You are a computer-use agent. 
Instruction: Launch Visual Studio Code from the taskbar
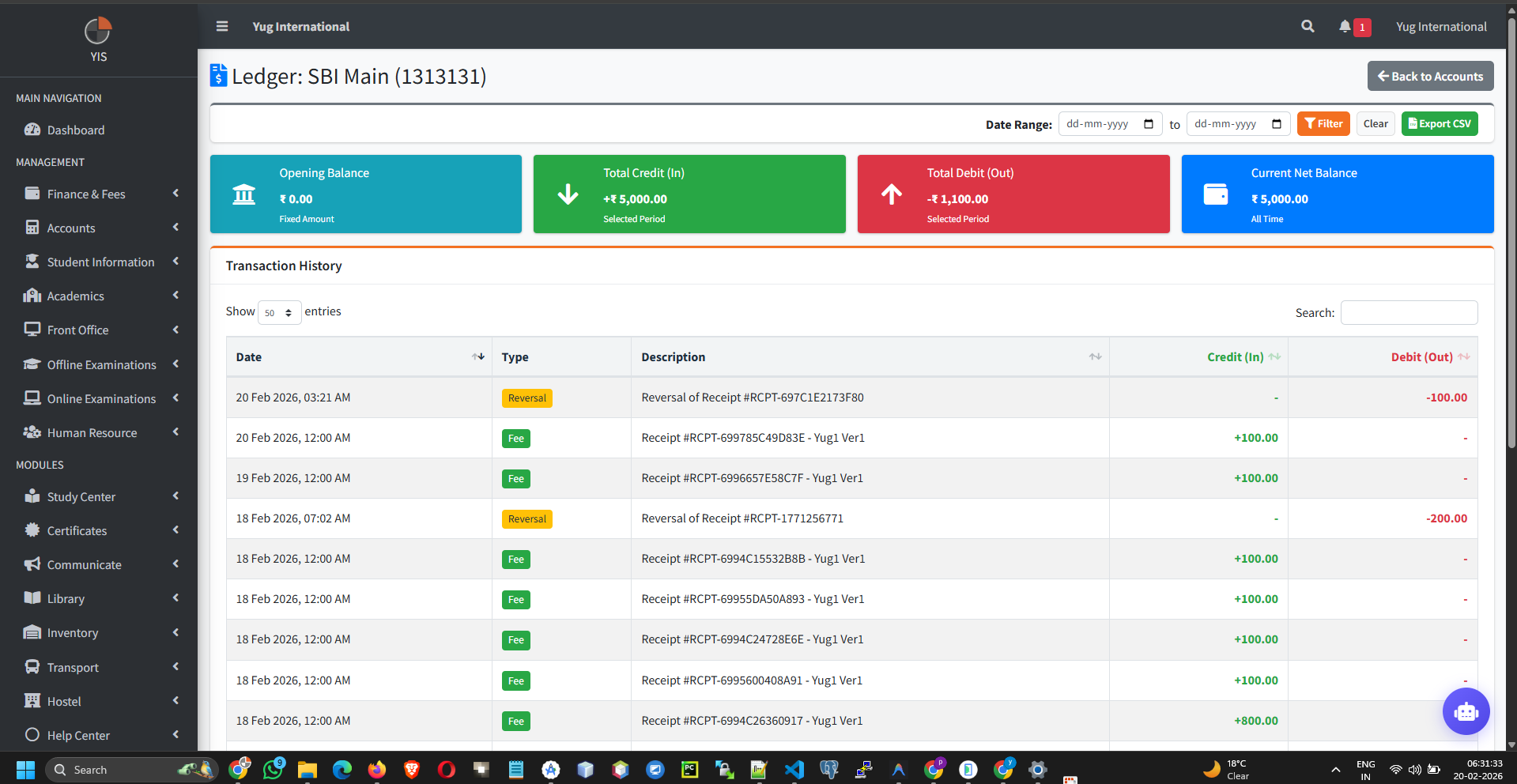point(794,769)
